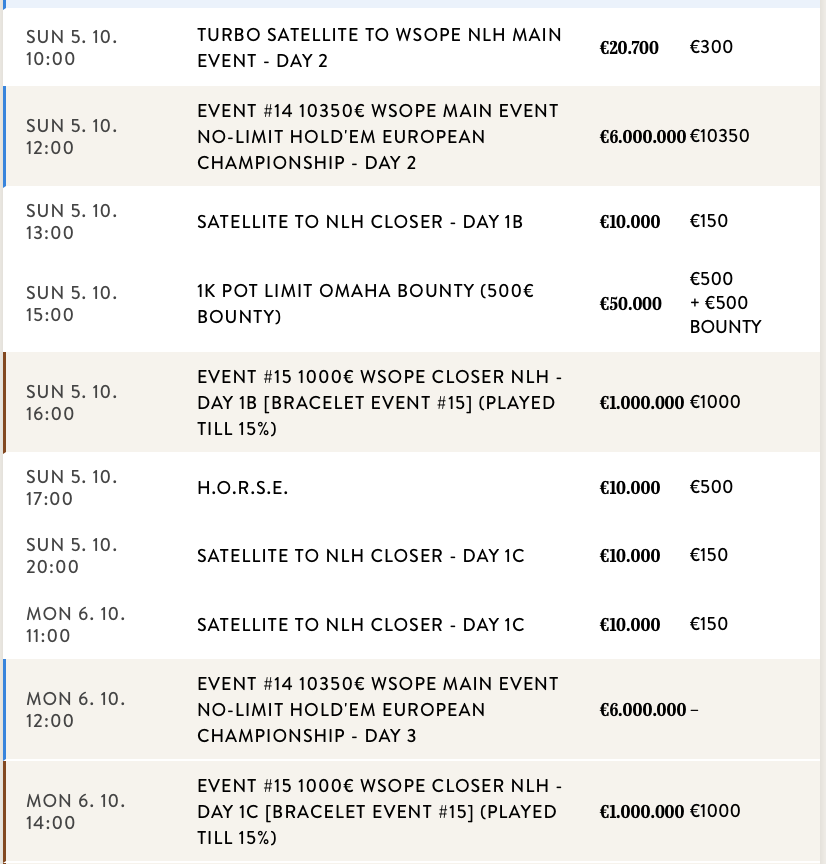826x864 pixels.
Task: Select Event #14 Main Event Day 3 row
Action: (377, 709)
